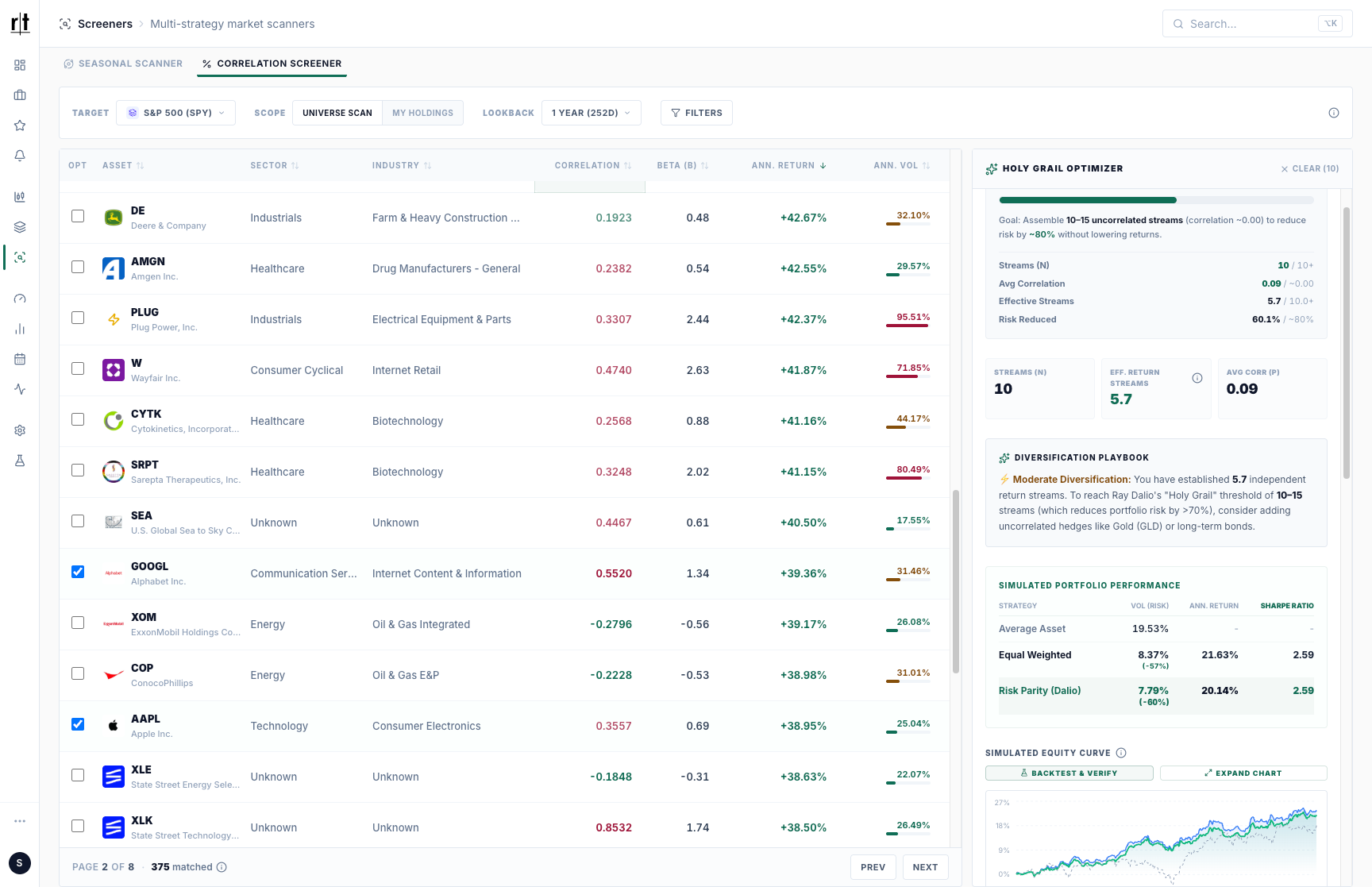The height and width of the screenshot is (887, 1372).
Task: Click the app logo at top left
Action: click(x=20, y=24)
